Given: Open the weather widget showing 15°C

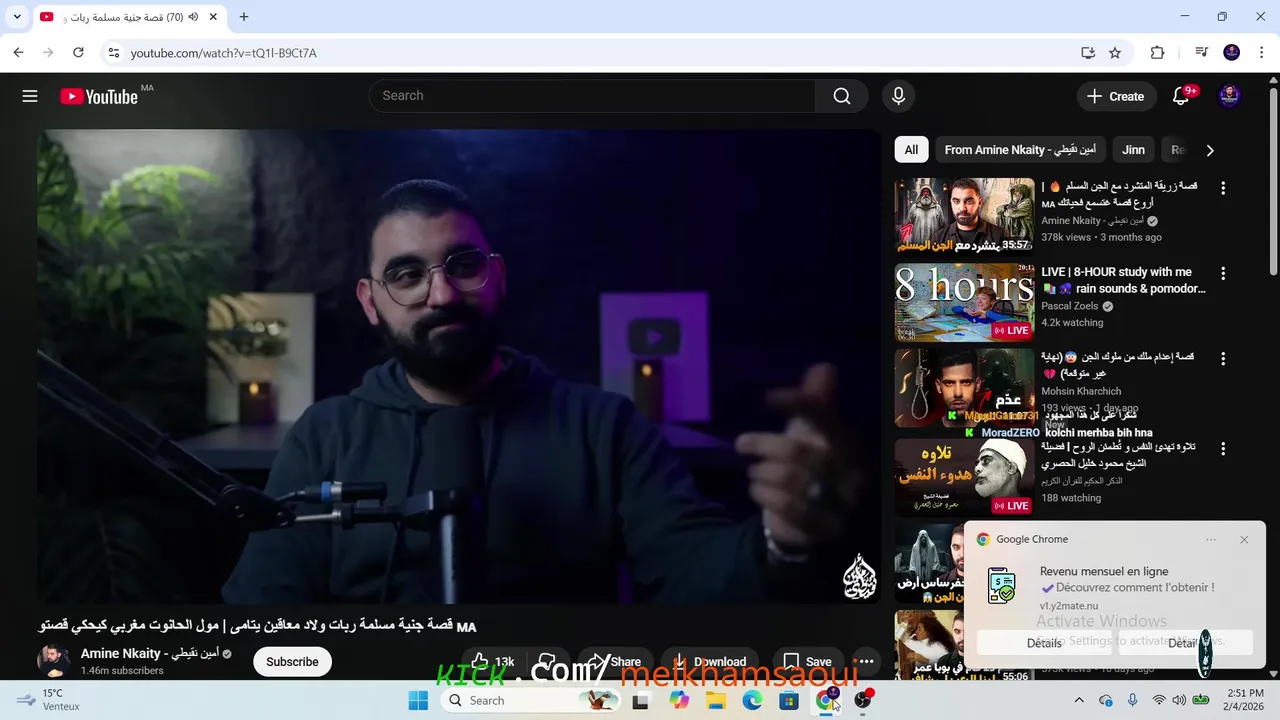Looking at the screenshot, I should 48,700.
